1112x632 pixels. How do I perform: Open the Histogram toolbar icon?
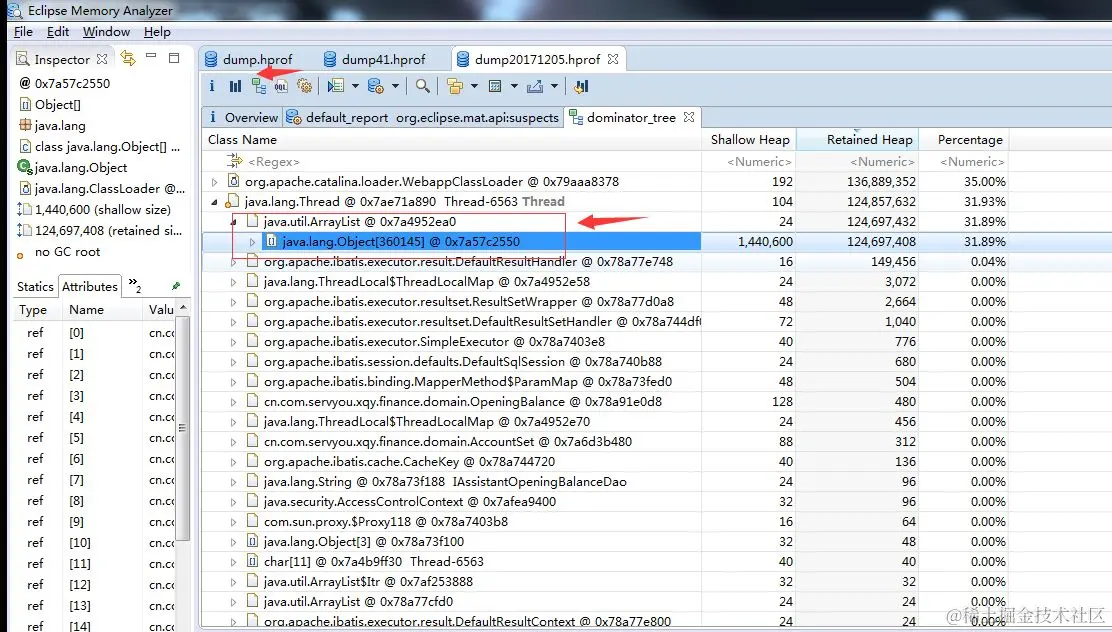[x=235, y=86]
